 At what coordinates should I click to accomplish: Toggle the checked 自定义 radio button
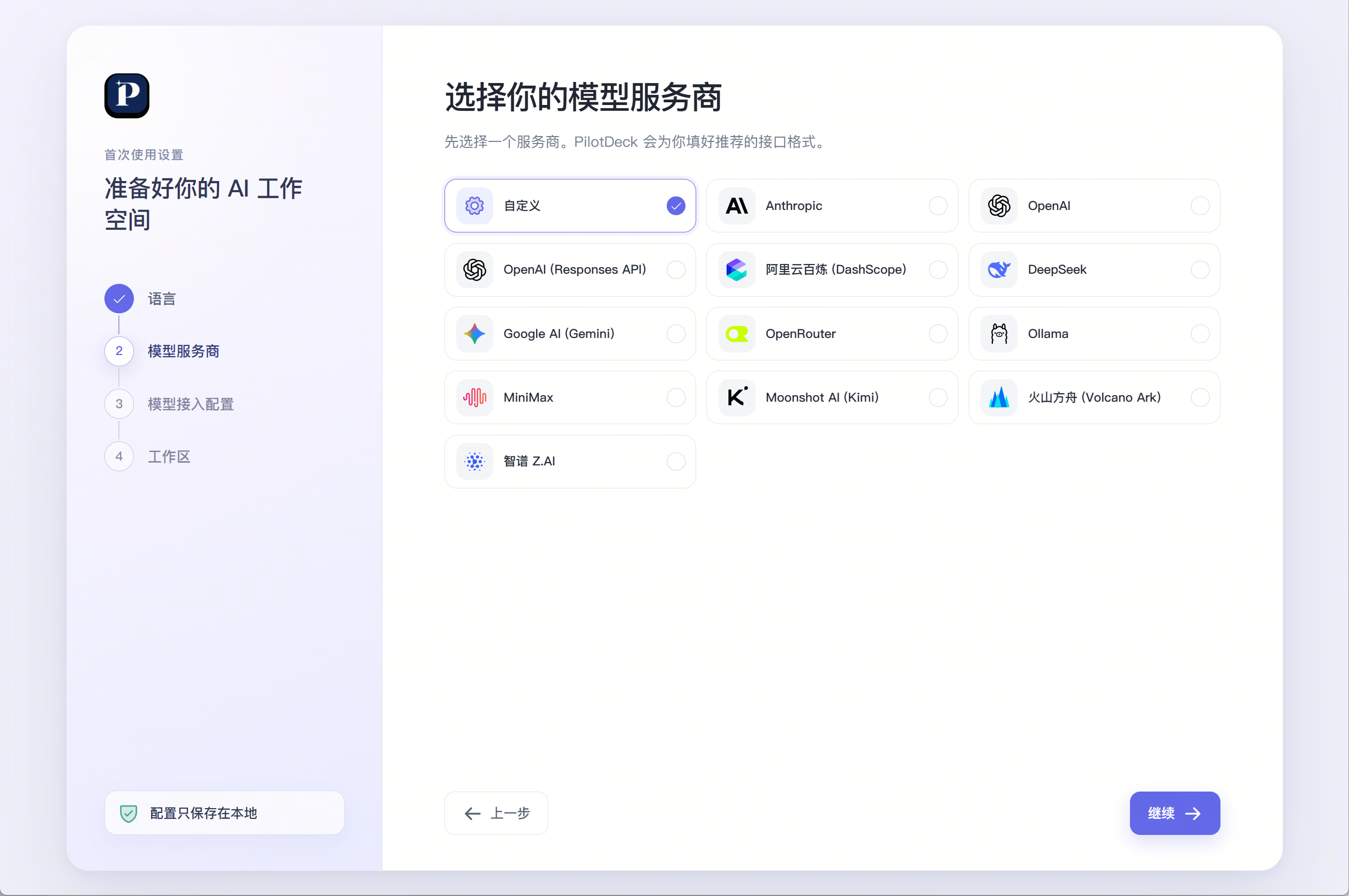tap(676, 206)
